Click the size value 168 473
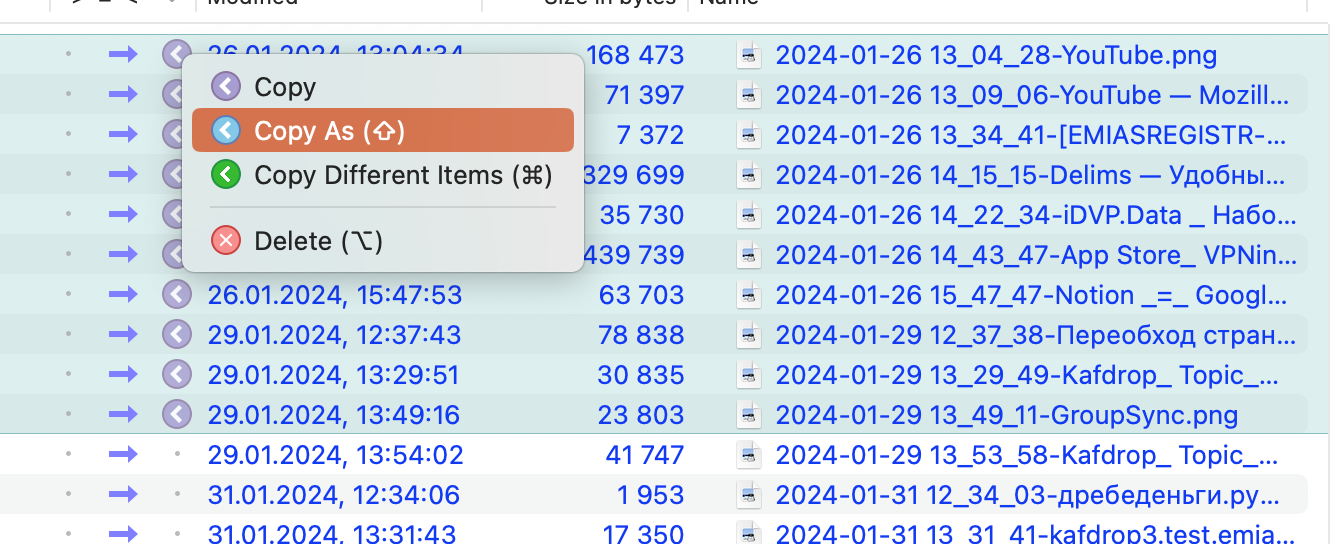 pyautogui.click(x=635, y=55)
